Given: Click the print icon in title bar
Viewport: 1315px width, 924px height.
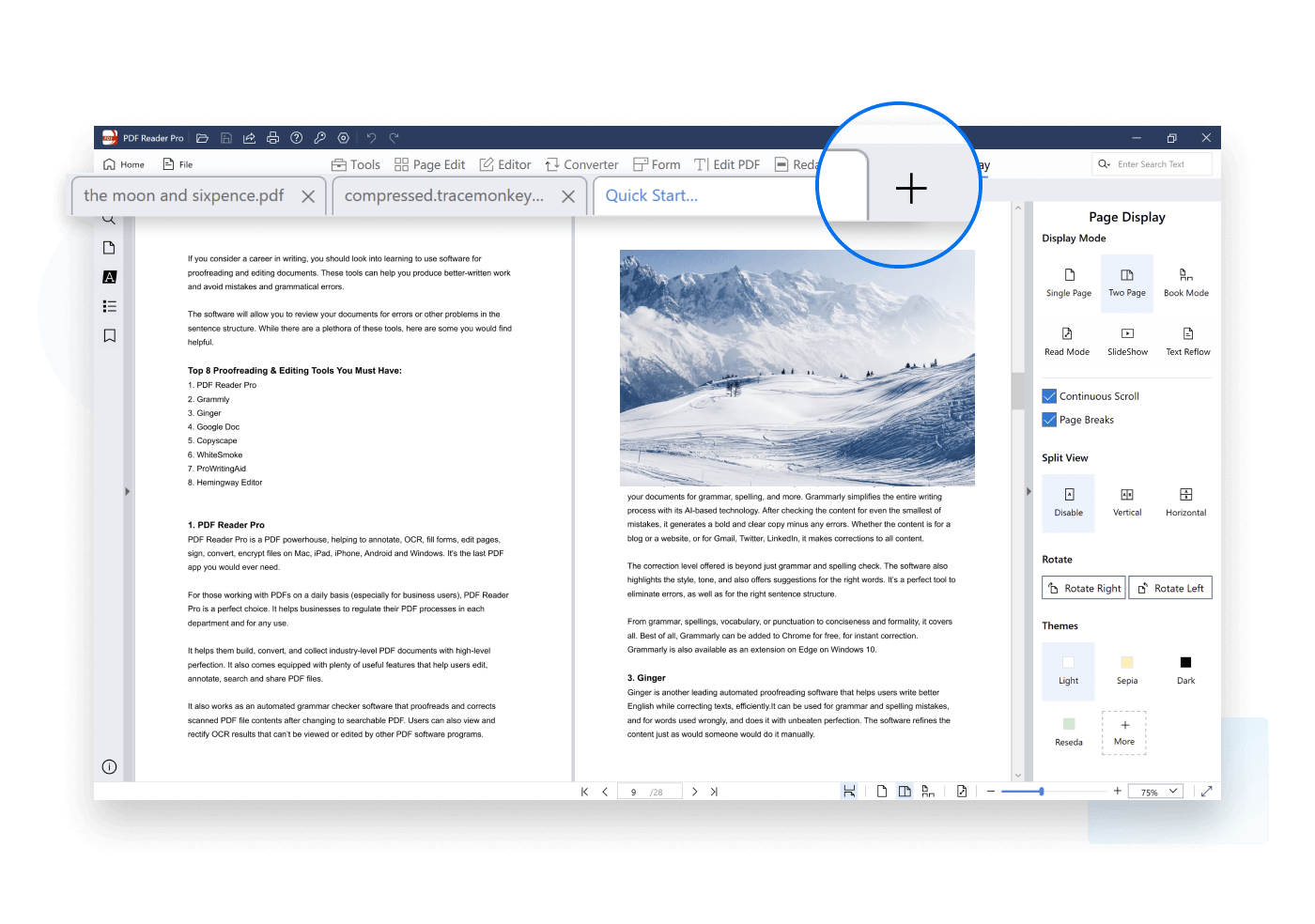Looking at the screenshot, I should 272,138.
